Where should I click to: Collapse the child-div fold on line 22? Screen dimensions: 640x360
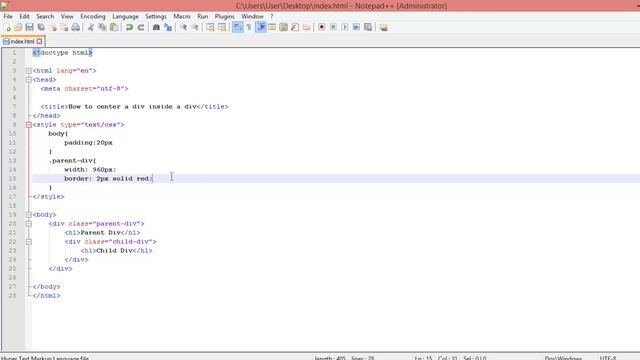click(29, 242)
